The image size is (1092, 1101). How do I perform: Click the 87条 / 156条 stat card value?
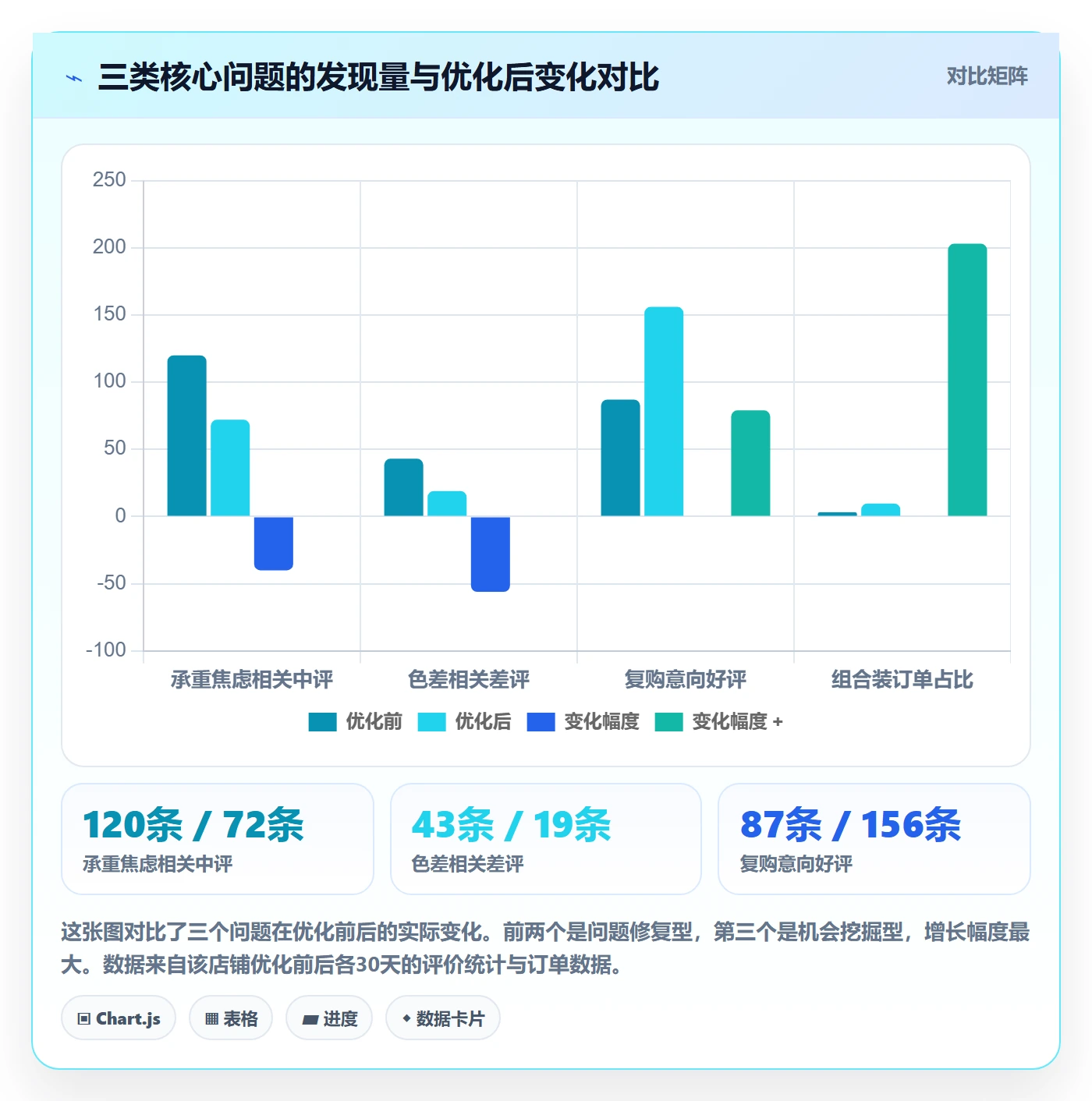pyautogui.click(x=850, y=825)
